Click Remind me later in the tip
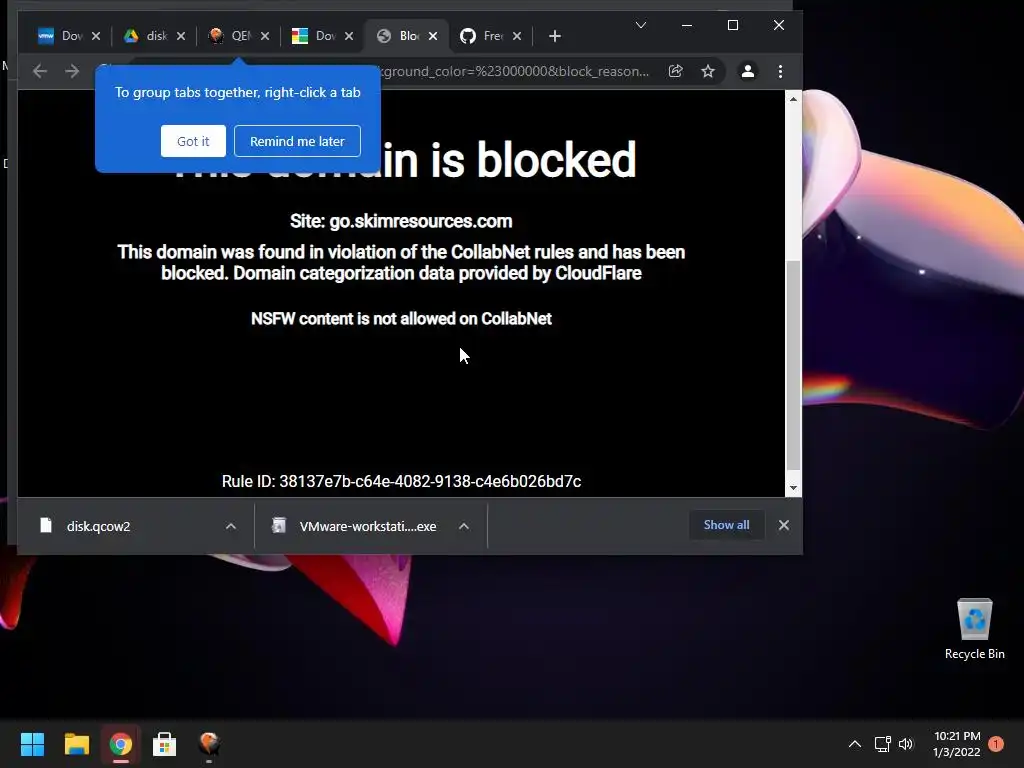This screenshot has height=768, width=1024. (x=297, y=141)
